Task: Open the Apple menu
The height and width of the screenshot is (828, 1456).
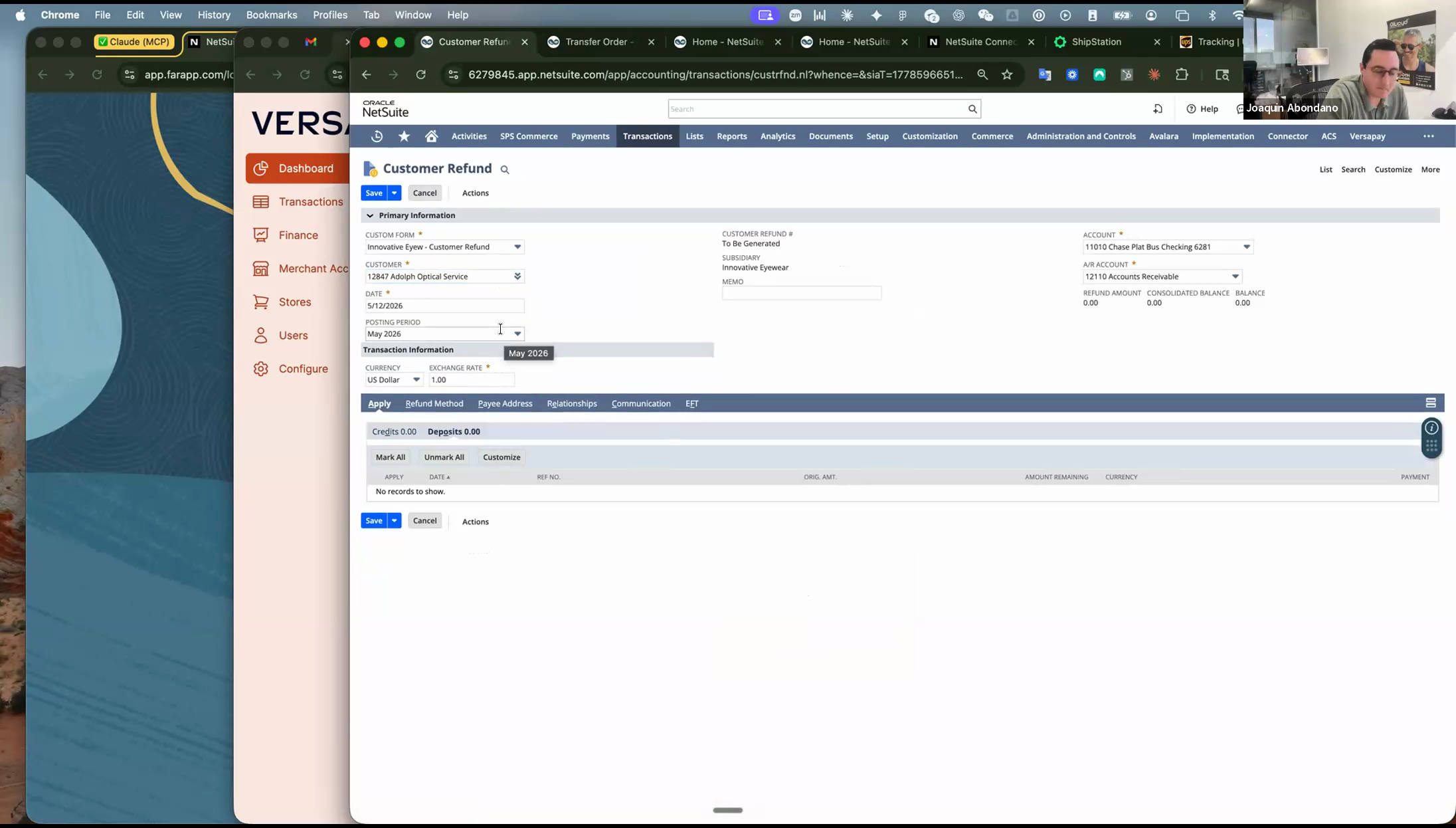Action: pyautogui.click(x=21, y=15)
